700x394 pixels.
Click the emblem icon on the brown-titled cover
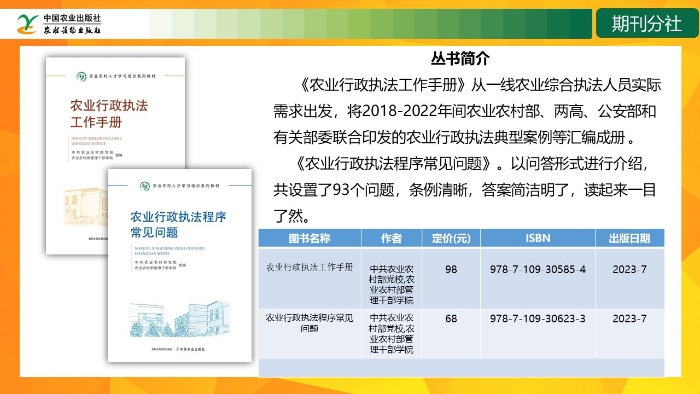click(81, 76)
